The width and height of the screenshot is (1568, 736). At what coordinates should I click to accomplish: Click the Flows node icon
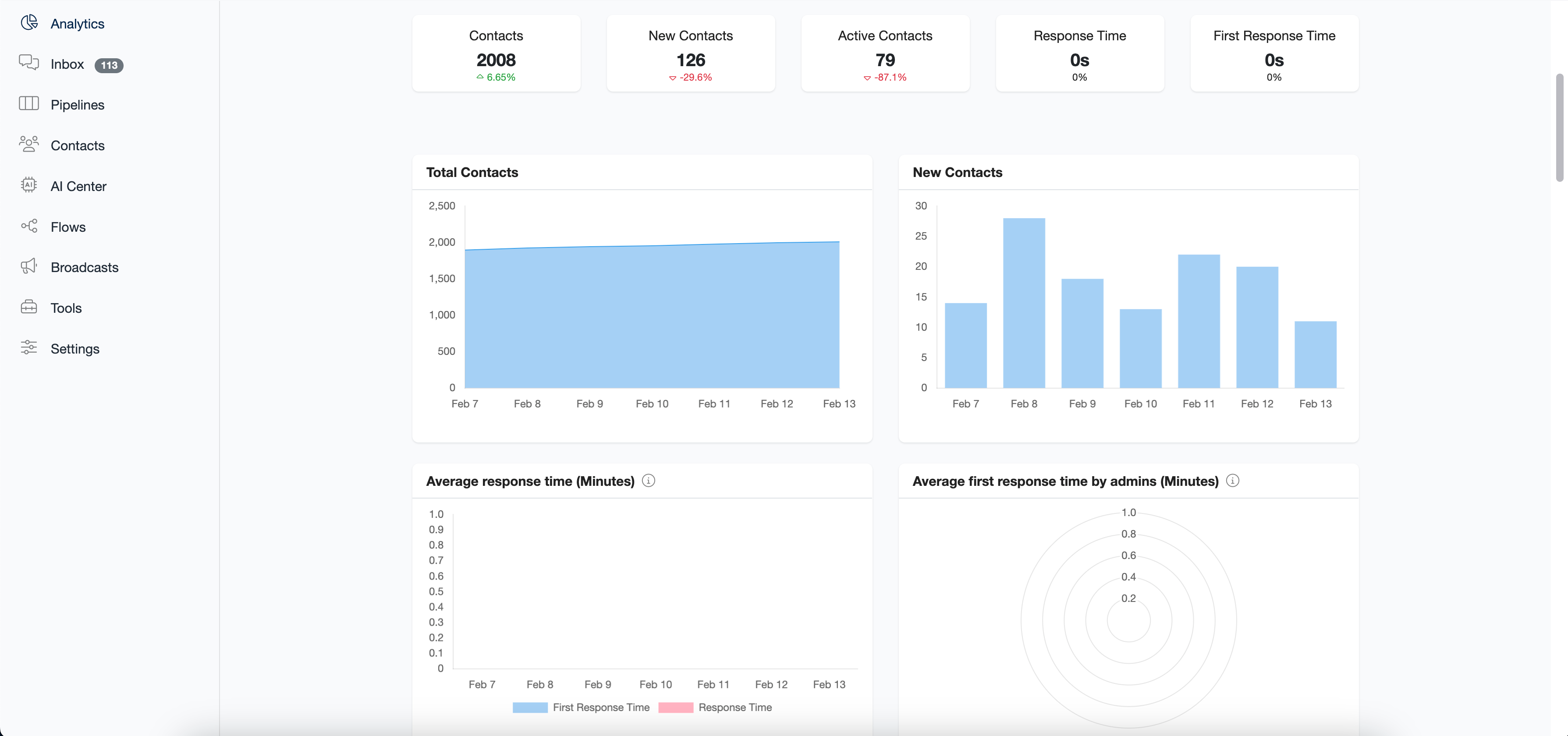(28, 226)
